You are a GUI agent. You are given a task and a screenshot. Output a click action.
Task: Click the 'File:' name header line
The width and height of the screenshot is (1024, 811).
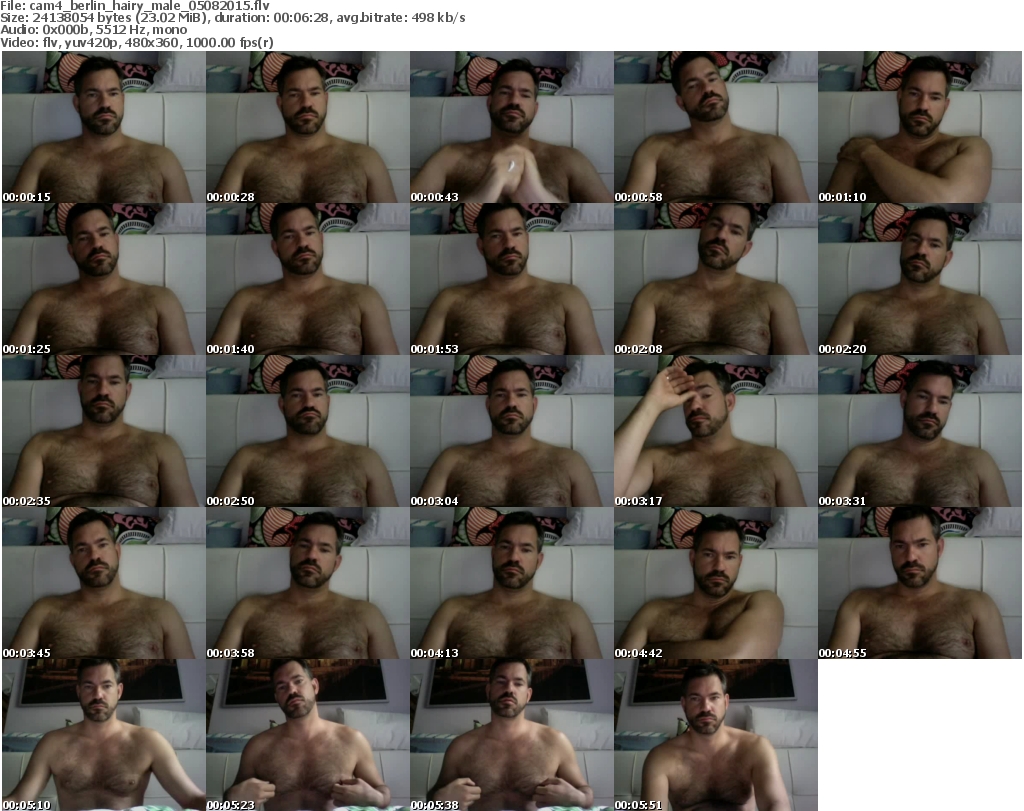[x=135, y=6]
